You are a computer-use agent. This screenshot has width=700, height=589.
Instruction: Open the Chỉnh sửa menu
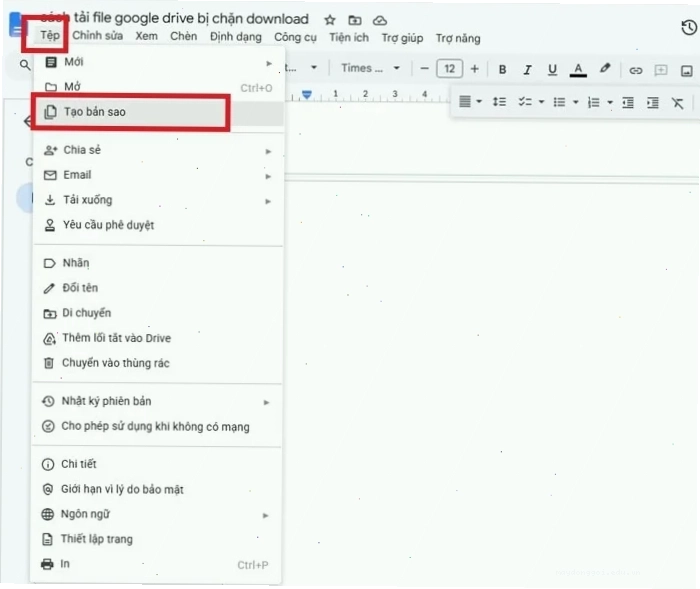point(97,35)
